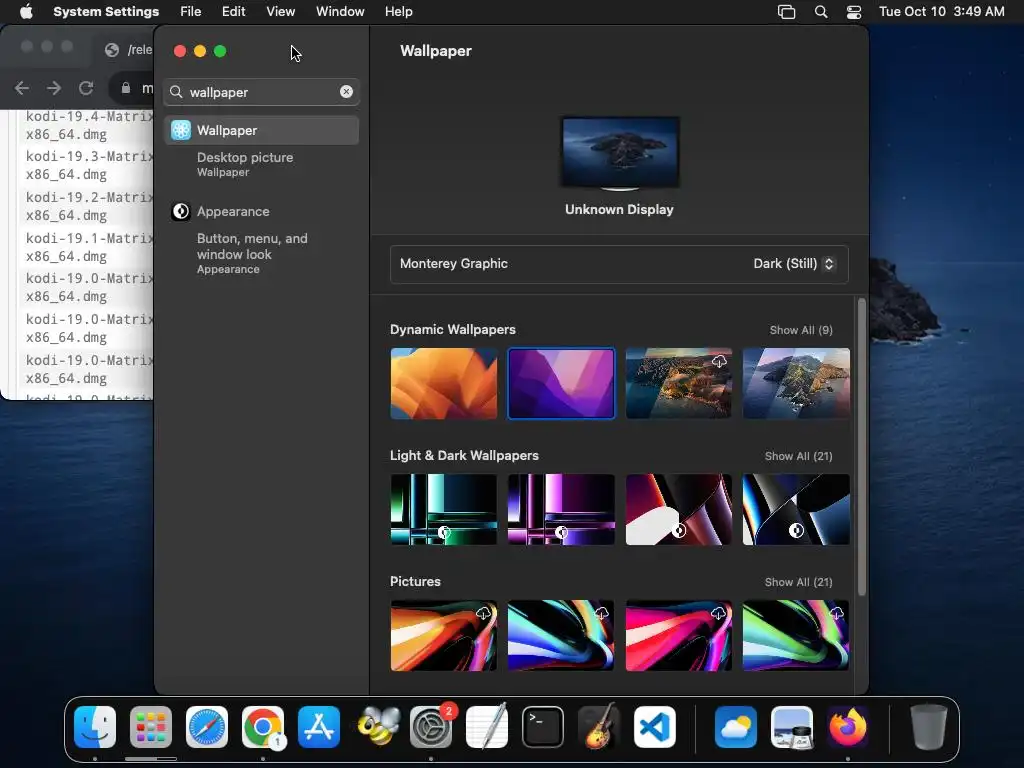The height and width of the screenshot is (768, 1024).
Task: Open GarageBand from the dock
Action: pos(598,727)
